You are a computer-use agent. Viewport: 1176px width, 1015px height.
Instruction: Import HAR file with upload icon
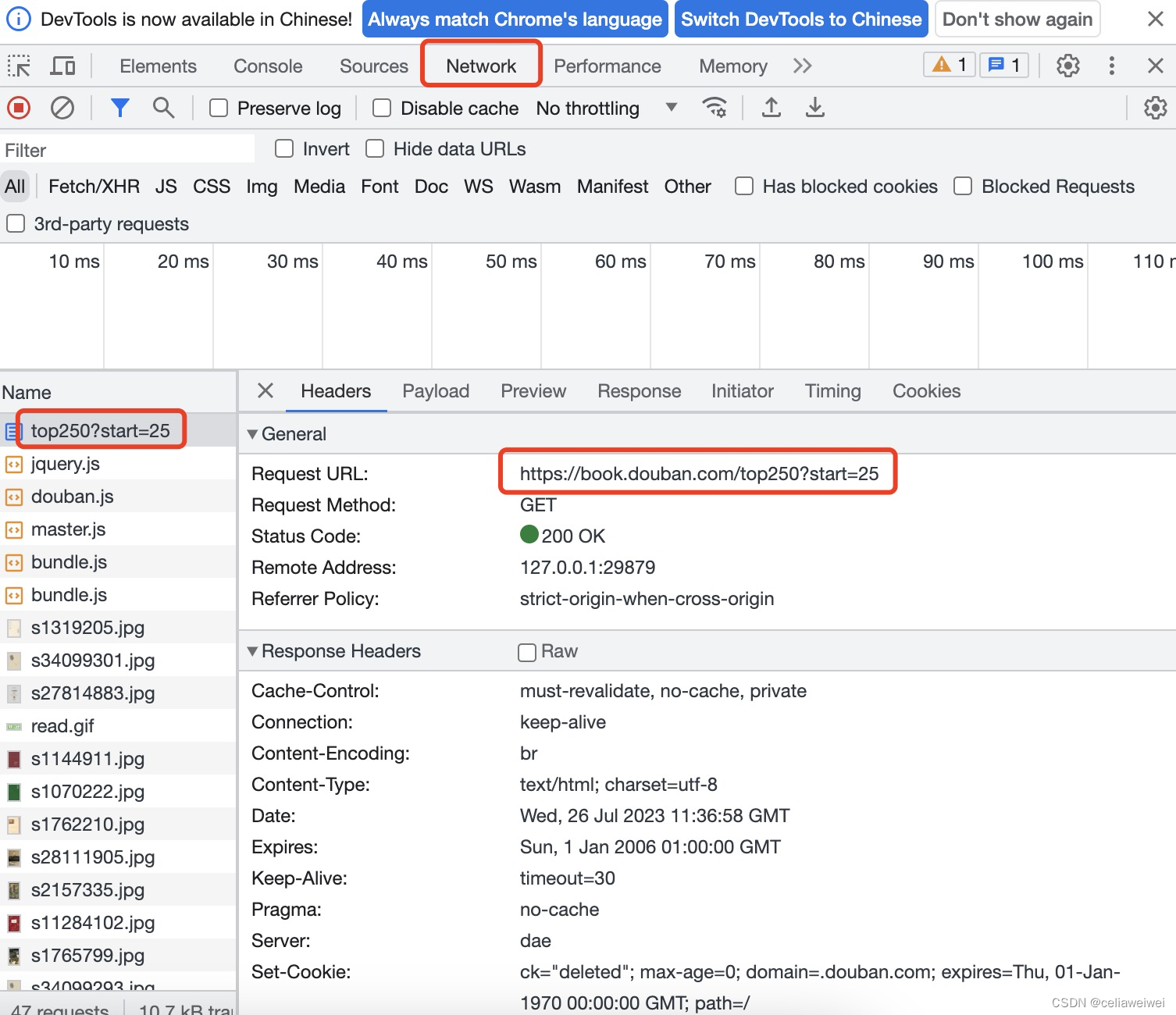(772, 107)
